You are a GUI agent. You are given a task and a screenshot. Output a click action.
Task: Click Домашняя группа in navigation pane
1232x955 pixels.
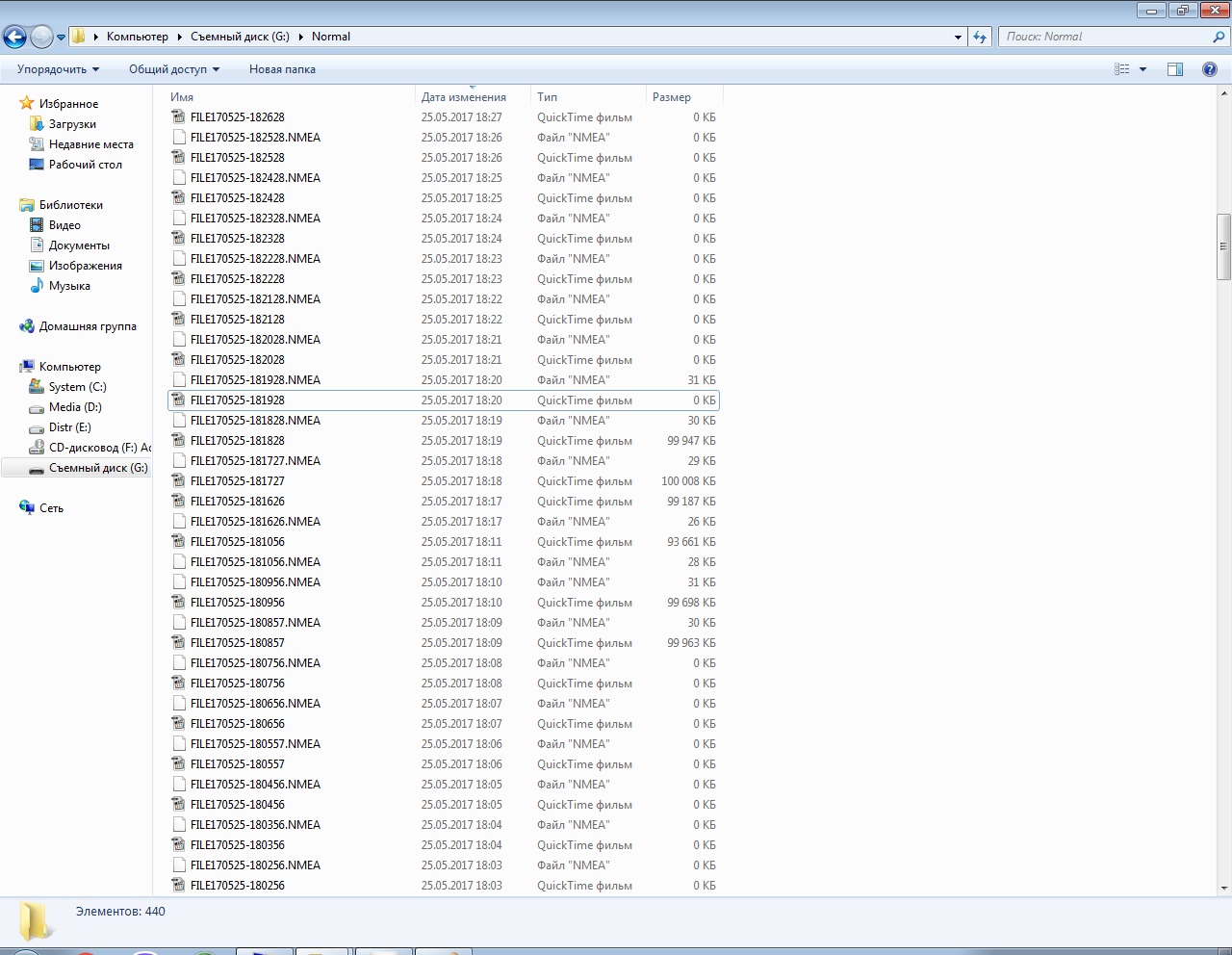pyautogui.click(x=87, y=326)
